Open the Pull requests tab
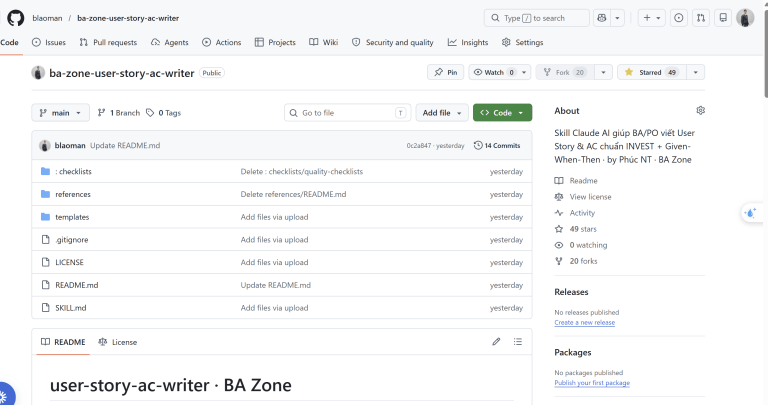The width and height of the screenshot is (768, 405). 108,43
